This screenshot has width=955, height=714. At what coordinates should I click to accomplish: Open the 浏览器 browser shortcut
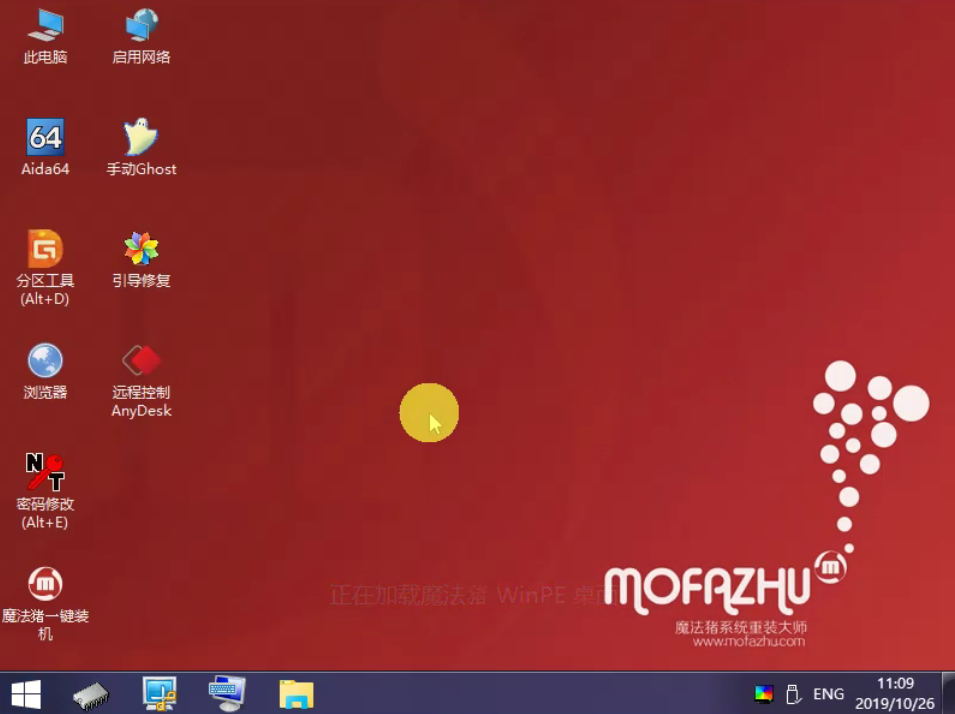45,372
